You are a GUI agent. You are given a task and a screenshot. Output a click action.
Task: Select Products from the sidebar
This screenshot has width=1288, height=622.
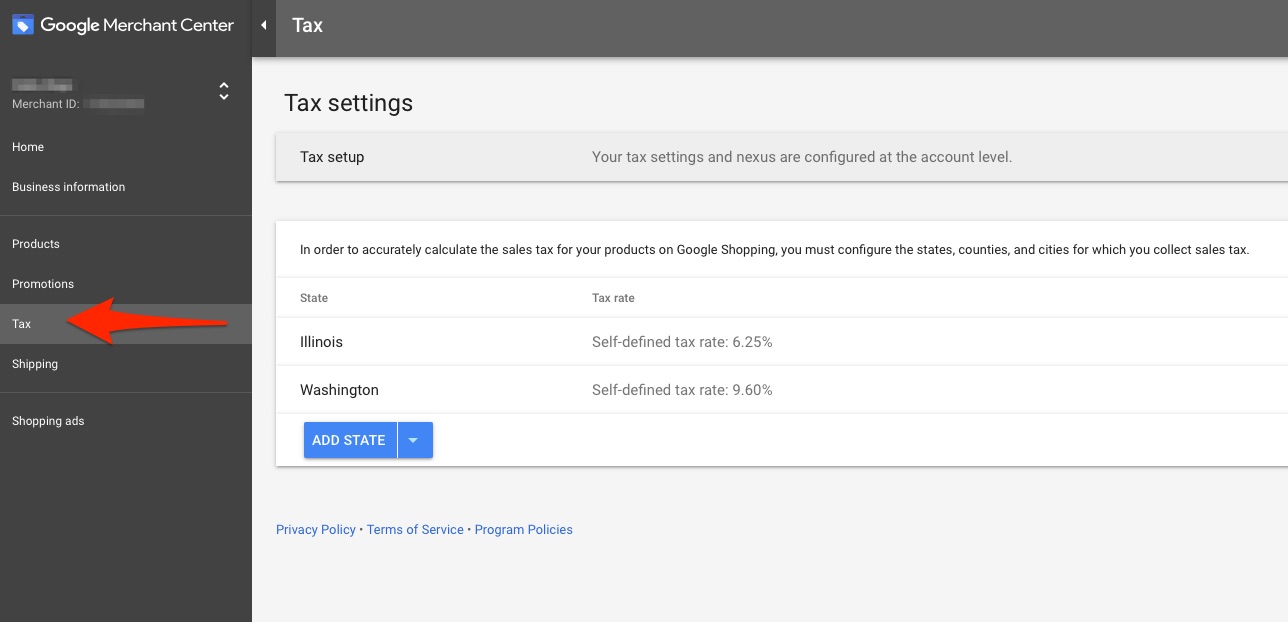35,243
